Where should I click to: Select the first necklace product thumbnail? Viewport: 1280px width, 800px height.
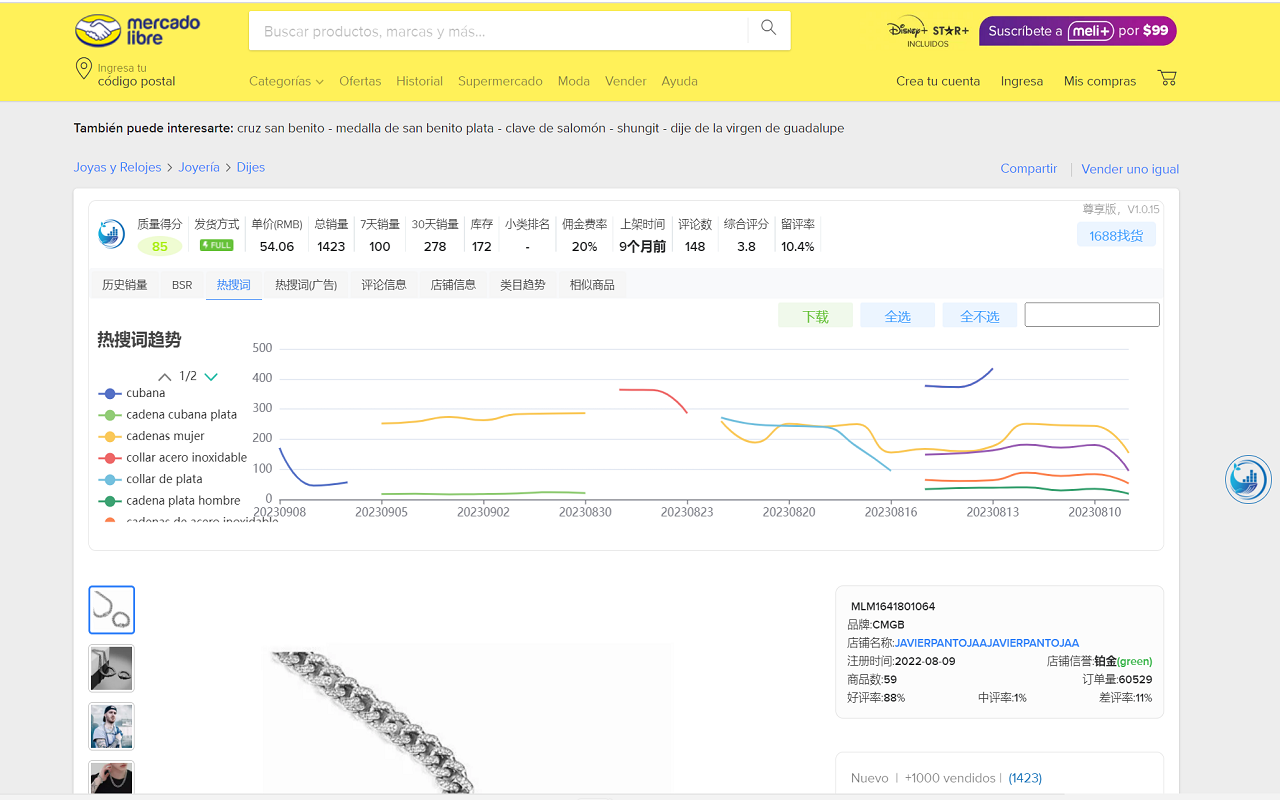click(x=111, y=610)
